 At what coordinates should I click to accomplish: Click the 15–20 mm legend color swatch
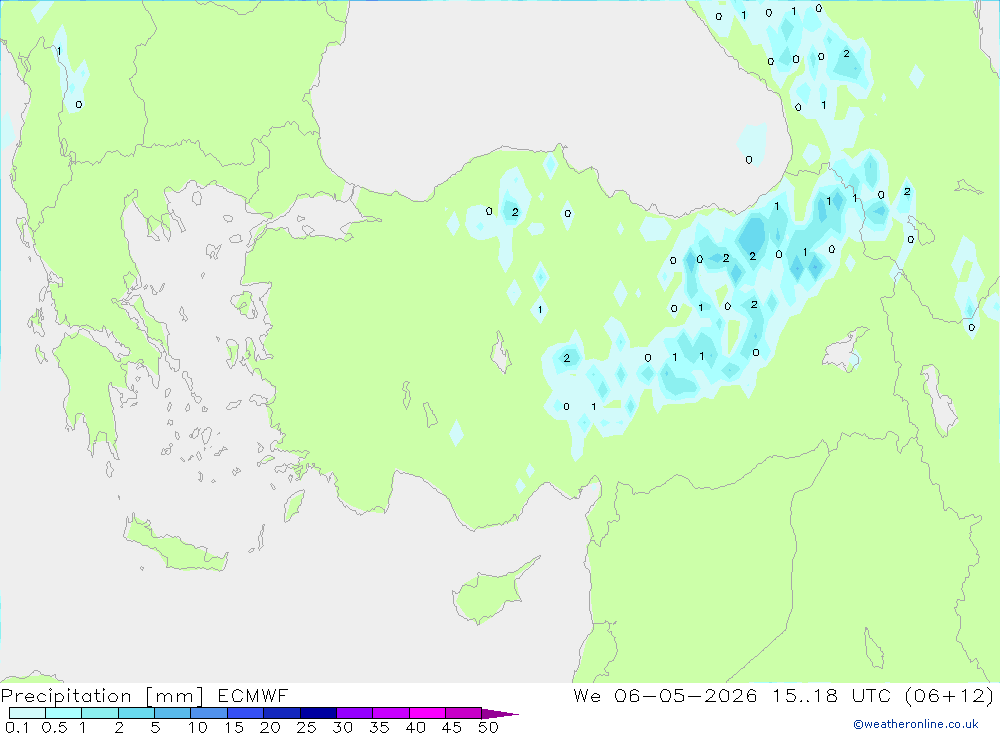(x=245, y=713)
